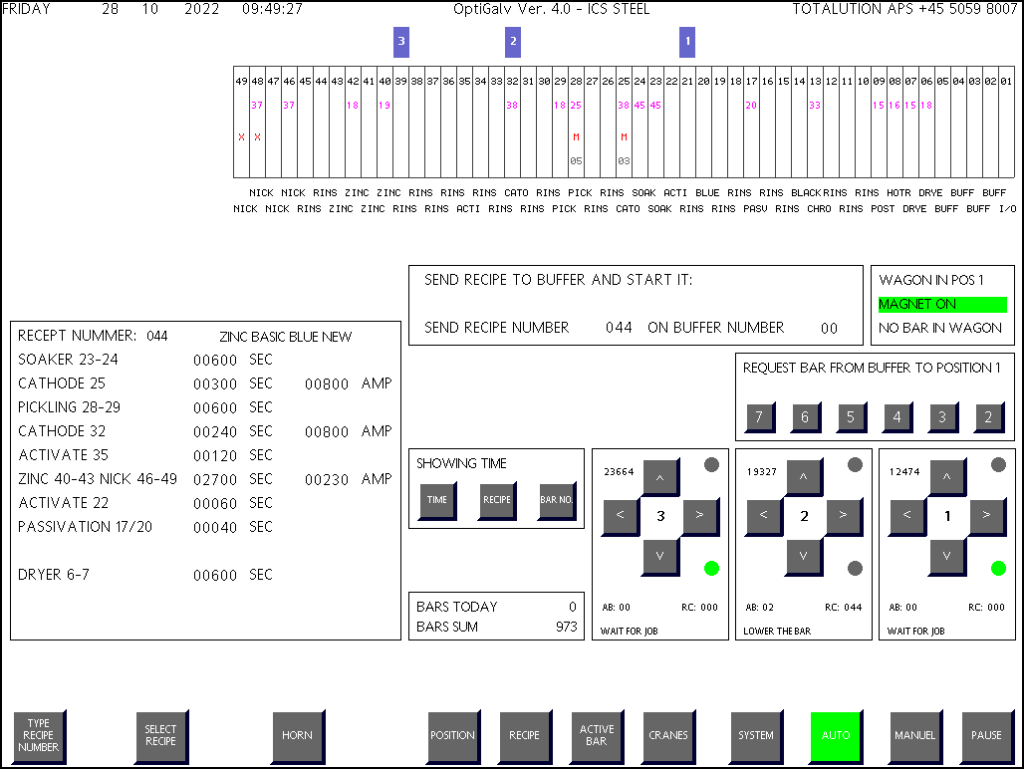Request bar from buffer 4
The height and width of the screenshot is (769, 1024).
coord(897,418)
